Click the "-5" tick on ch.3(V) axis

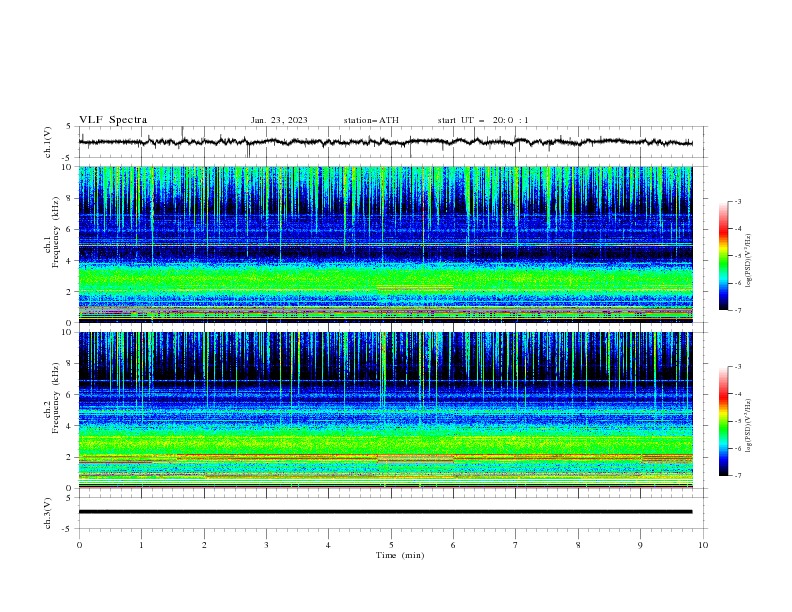(68, 529)
